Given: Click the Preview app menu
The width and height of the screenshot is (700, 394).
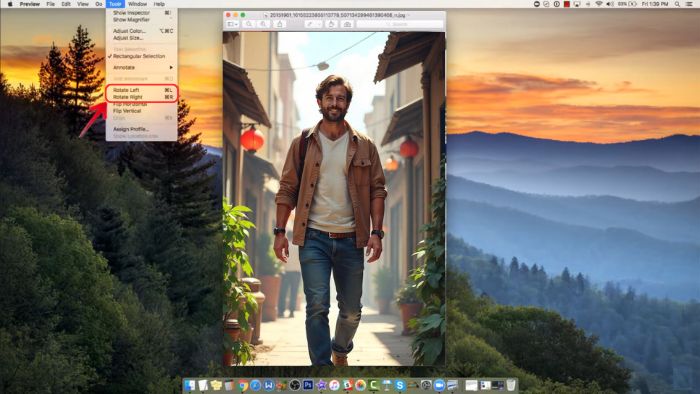Looking at the screenshot, I should point(29,4).
